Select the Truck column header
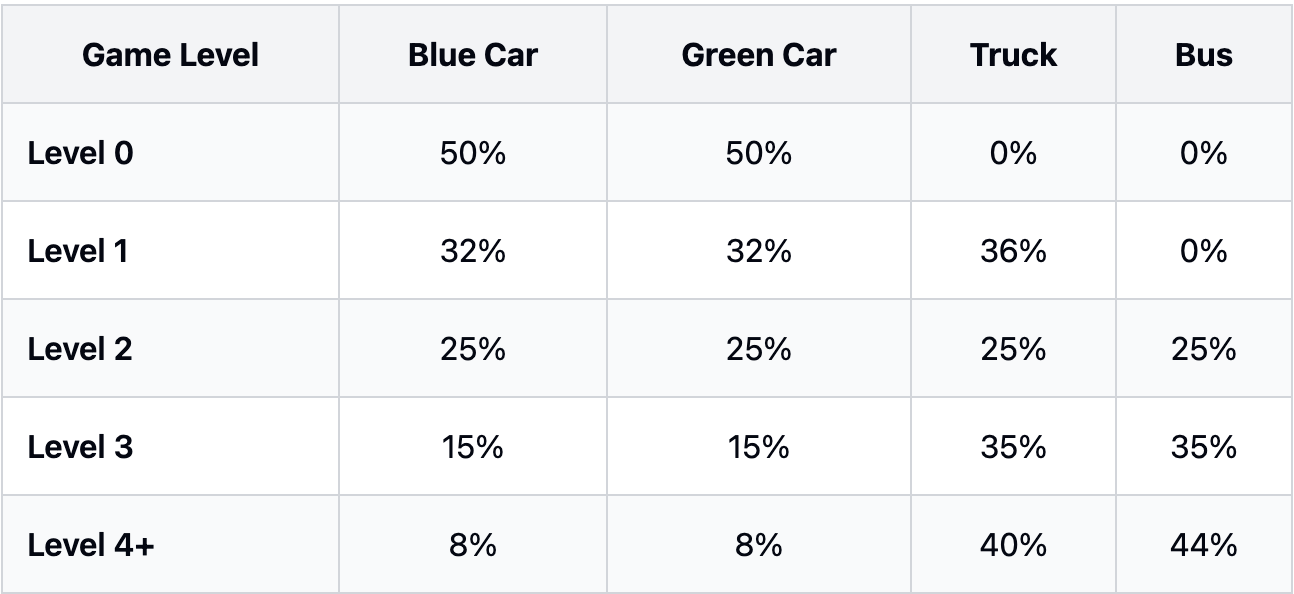 [1013, 55]
